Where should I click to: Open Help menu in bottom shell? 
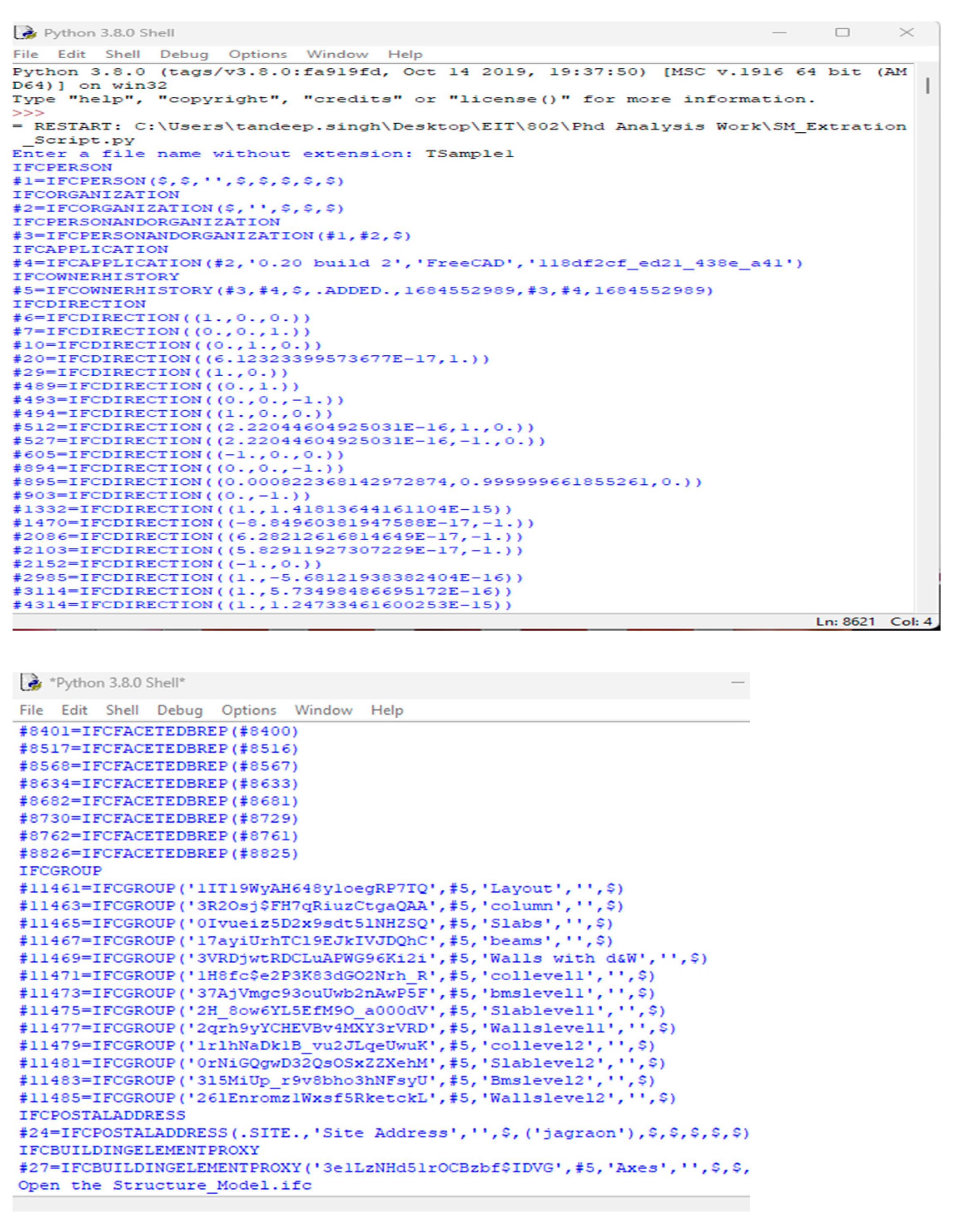coord(387,710)
